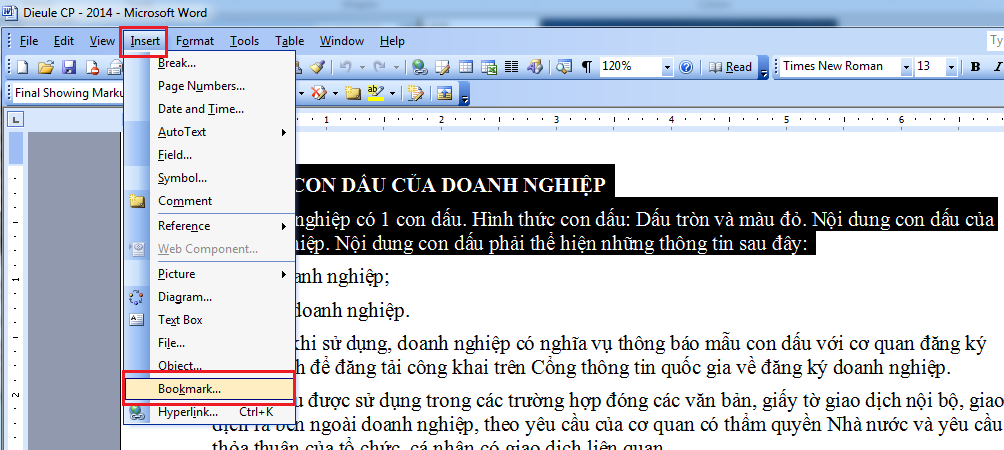Select Bookmark... from the Insert menu
This screenshot has height=450, width=1004.
pos(190,388)
